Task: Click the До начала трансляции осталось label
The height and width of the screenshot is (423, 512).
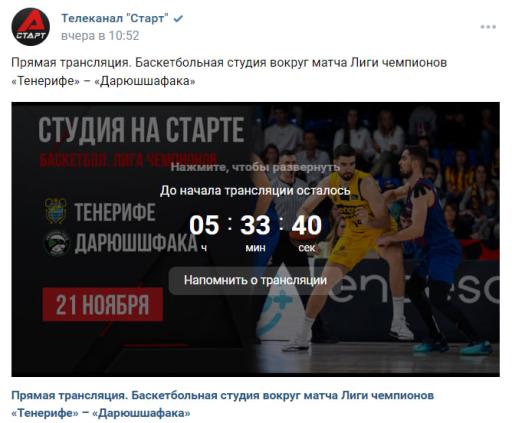Action: pos(255,191)
